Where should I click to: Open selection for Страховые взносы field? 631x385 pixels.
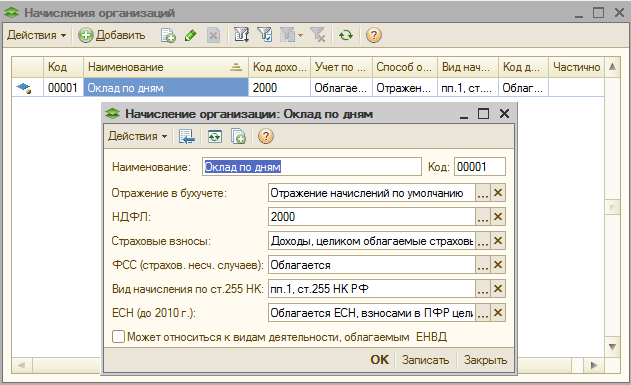point(483,241)
